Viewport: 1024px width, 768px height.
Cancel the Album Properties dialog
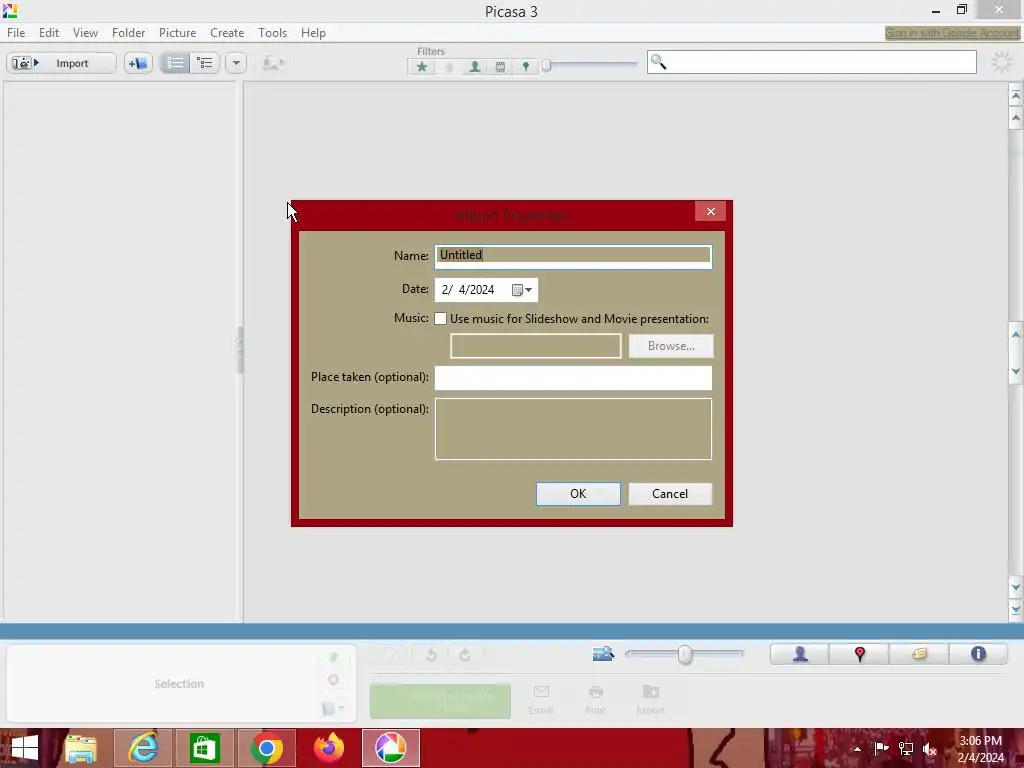(x=670, y=494)
